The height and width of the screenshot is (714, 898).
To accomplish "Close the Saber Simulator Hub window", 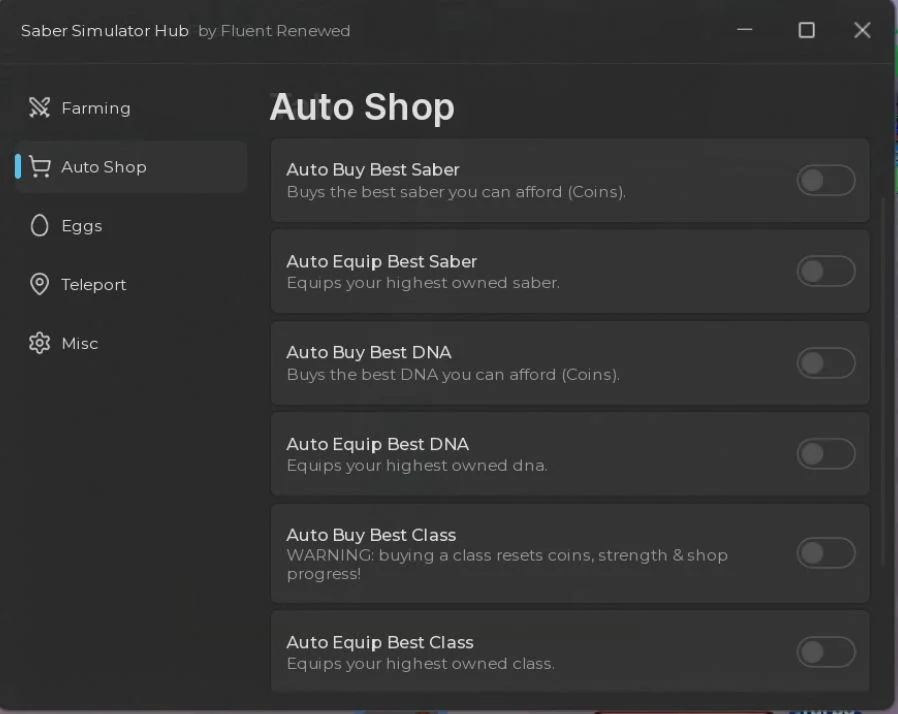I will pos(862,30).
